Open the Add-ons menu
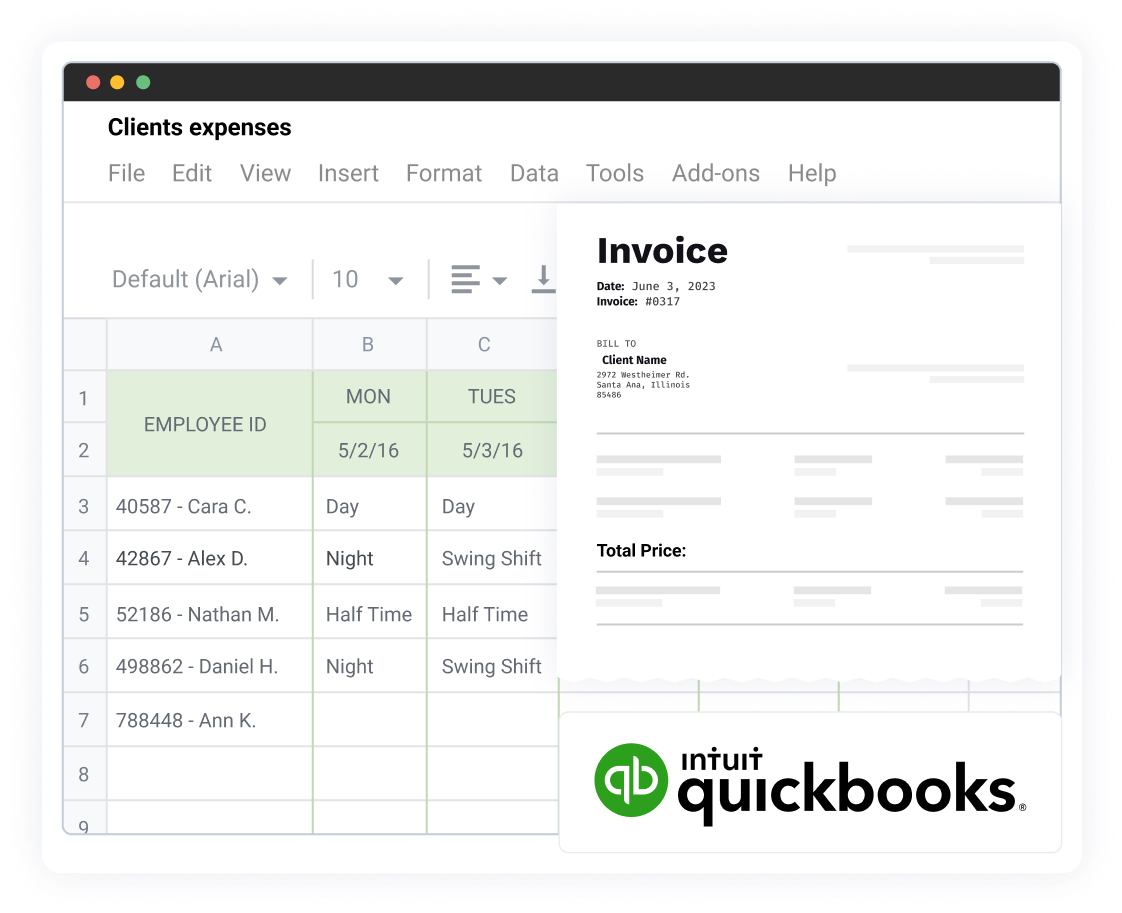 (x=716, y=173)
